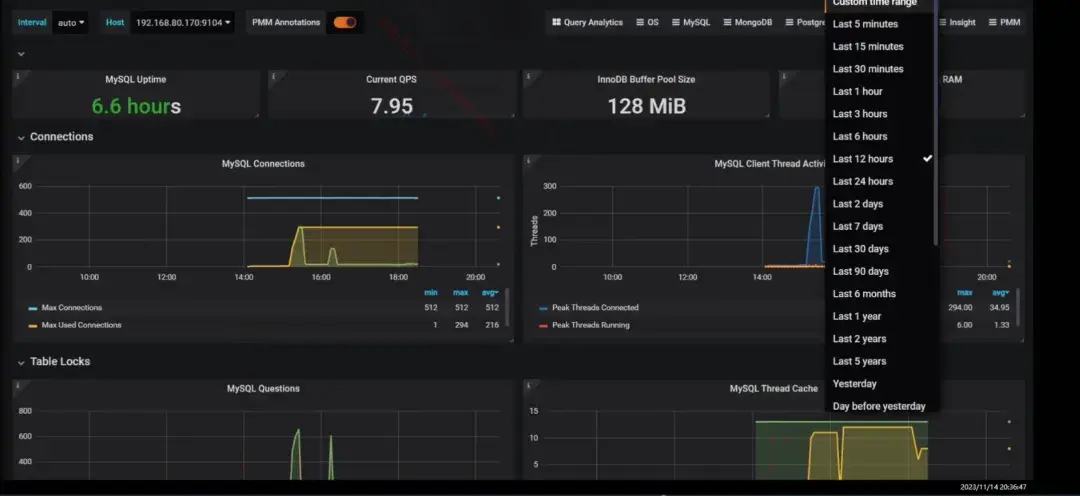This screenshot has width=1080, height=496.
Task: Sort MySQL Connections legend by min
Action: (431, 293)
